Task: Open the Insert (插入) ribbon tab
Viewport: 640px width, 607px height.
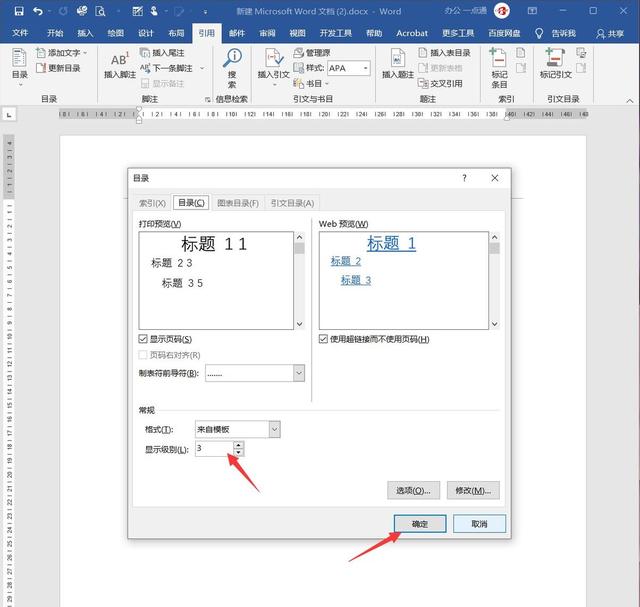Action: tap(85, 33)
